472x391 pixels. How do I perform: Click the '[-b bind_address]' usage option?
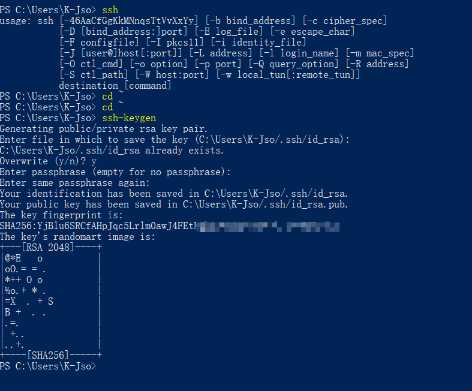coord(250,21)
